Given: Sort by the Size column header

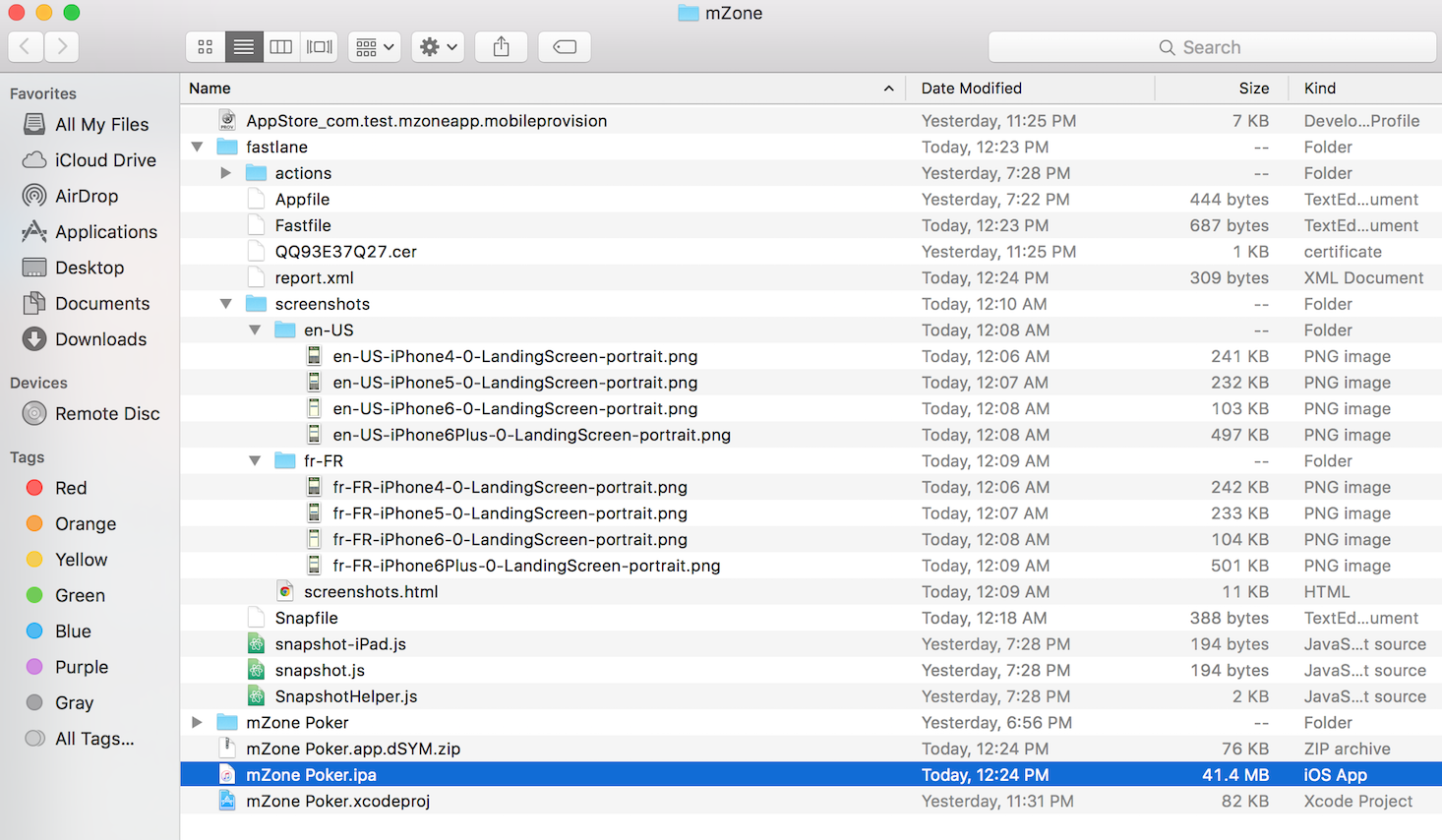Looking at the screenshot, I should [x=1253, y=89].
